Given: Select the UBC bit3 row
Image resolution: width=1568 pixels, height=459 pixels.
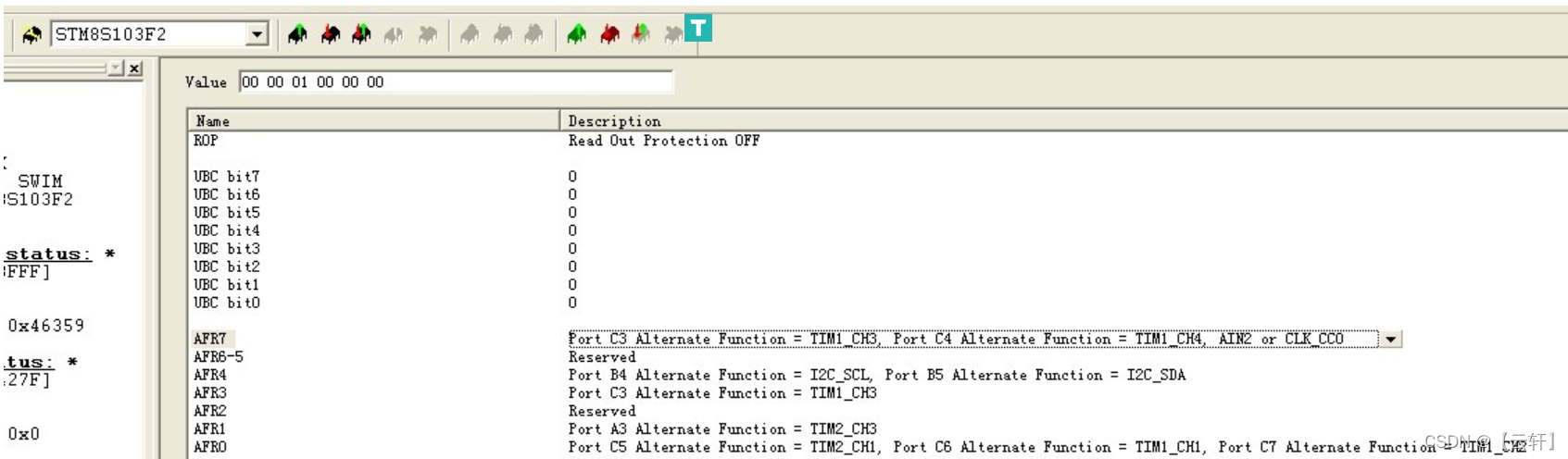Looking at the screenshot, I should tap(227, 249).
